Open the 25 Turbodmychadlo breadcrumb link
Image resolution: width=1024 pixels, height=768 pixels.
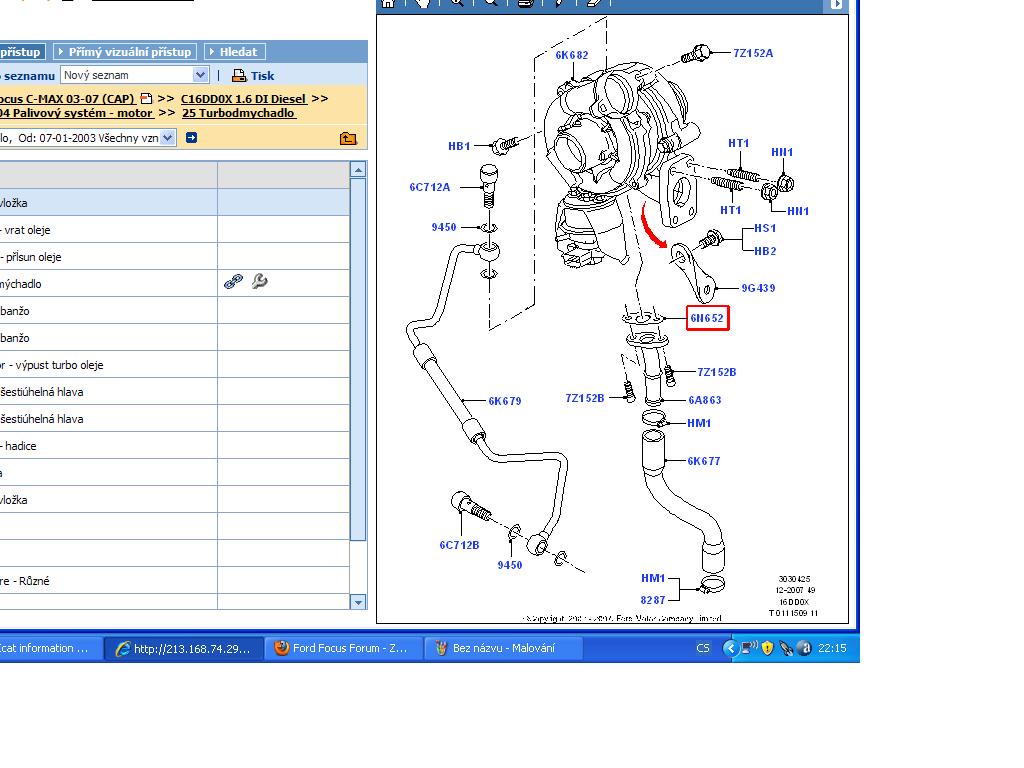coord(238,113)
